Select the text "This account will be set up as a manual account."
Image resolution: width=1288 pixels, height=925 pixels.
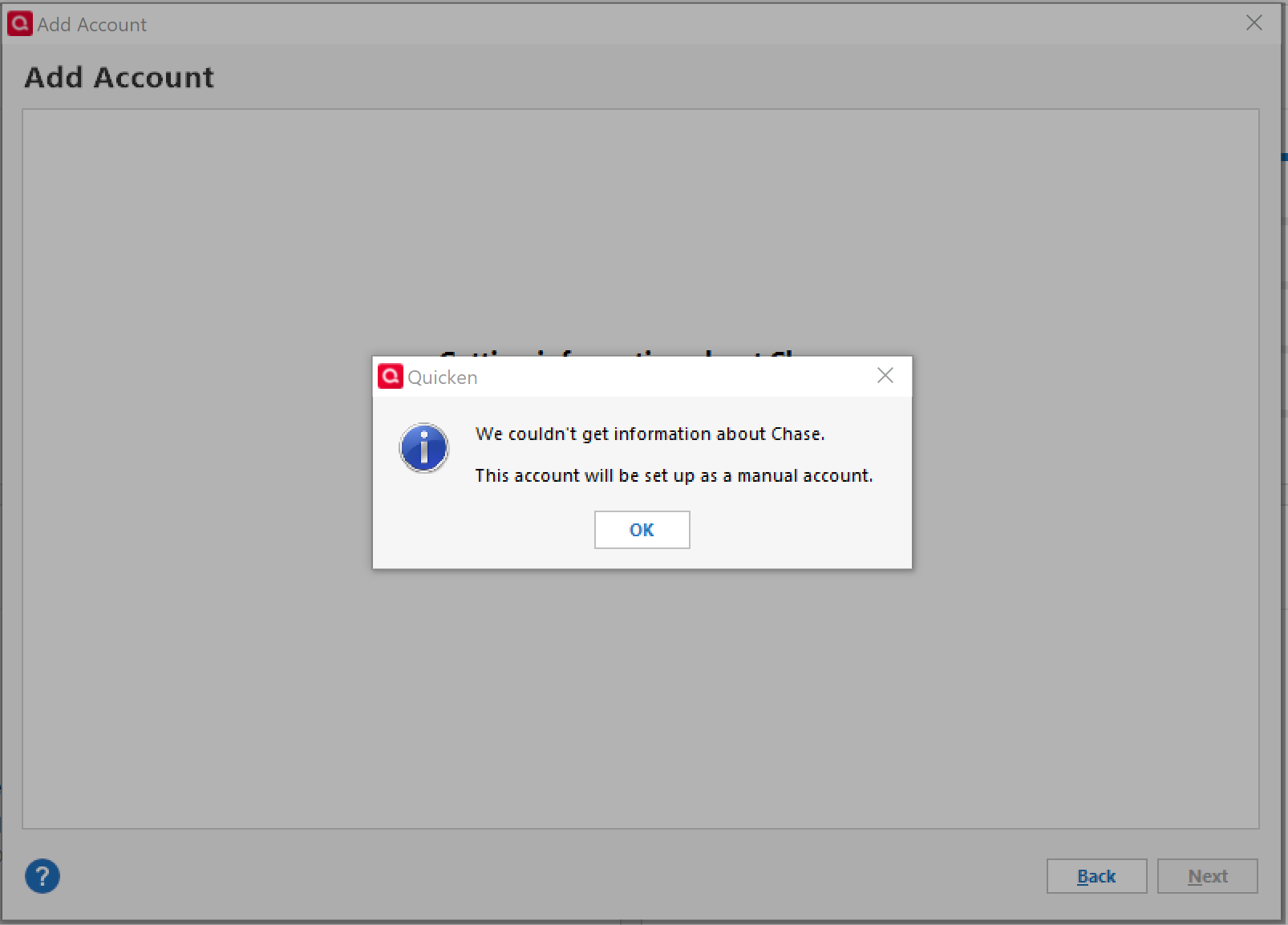click(674, 475)
